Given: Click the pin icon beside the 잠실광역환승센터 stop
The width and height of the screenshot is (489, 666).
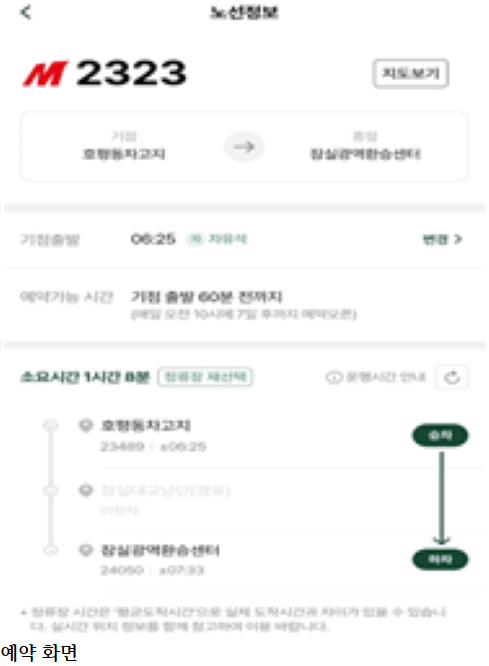Looking at the screenshot, I should click(x=86, y=550).
